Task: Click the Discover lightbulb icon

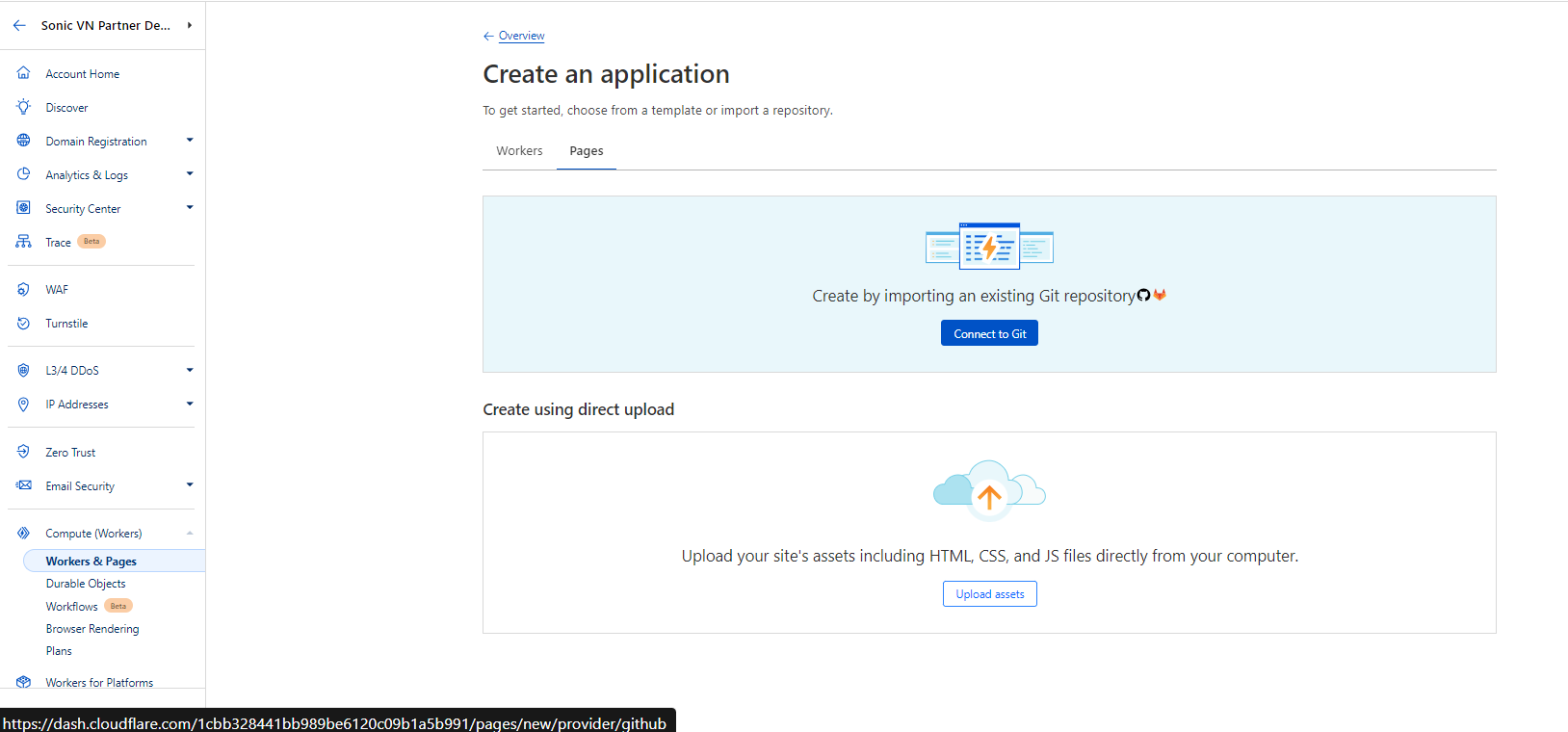Action: (23, 107)
